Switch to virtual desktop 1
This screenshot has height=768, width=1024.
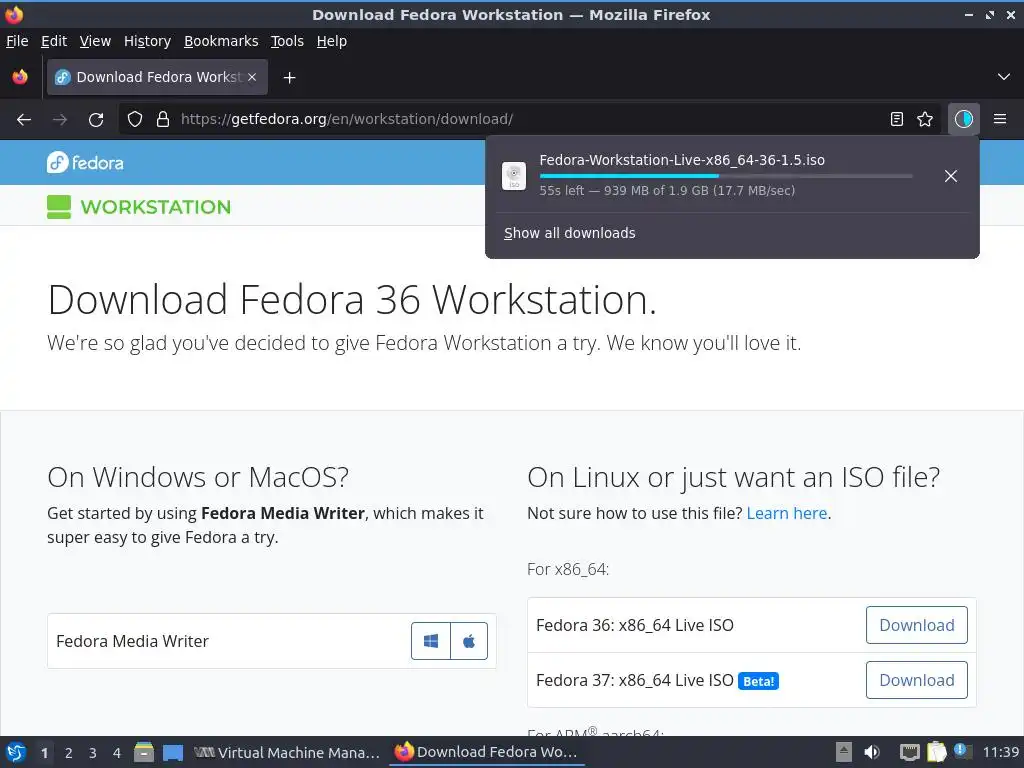pyautogui.click(x=44, y=753)
